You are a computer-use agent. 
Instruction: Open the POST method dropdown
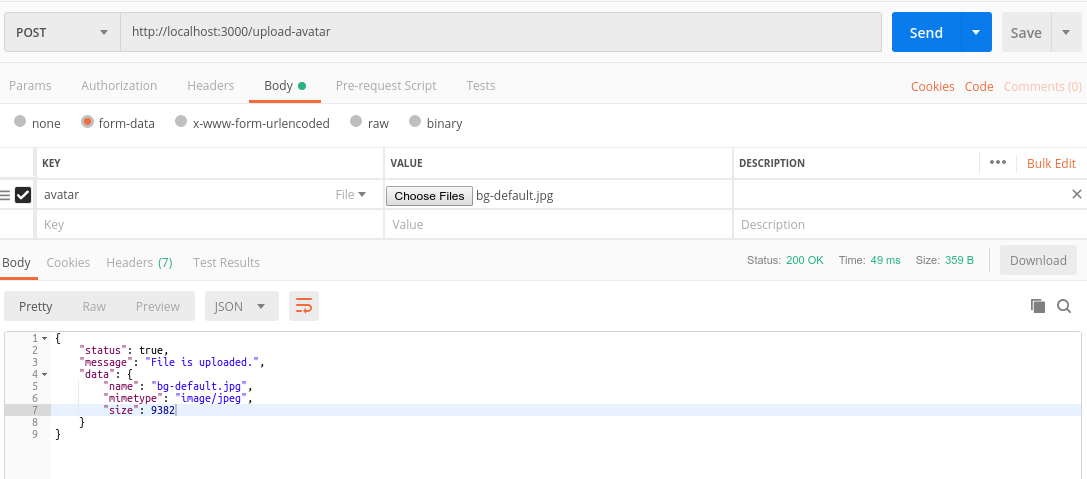tap(62, 32)
